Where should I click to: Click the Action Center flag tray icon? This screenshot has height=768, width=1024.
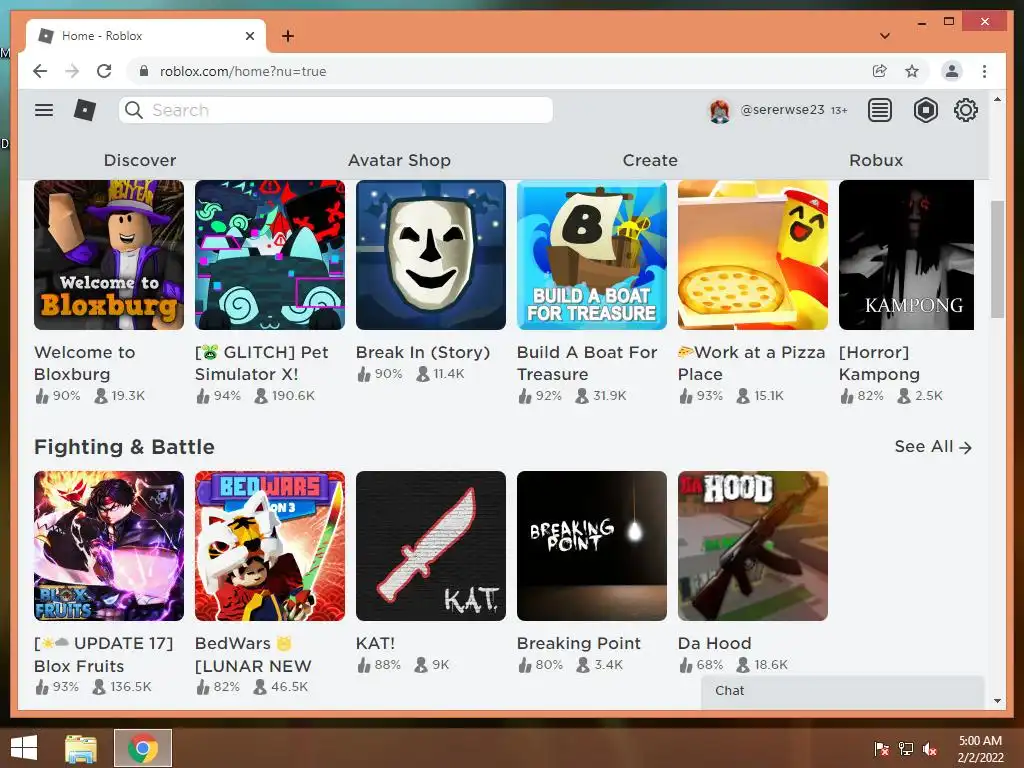click(881, 748)
